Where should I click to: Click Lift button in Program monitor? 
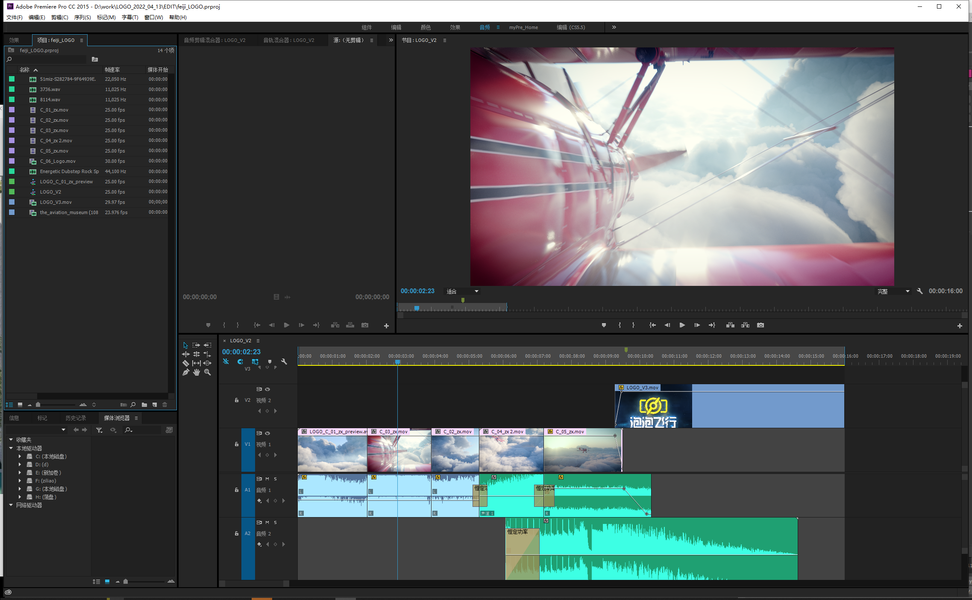pos(730,325)
